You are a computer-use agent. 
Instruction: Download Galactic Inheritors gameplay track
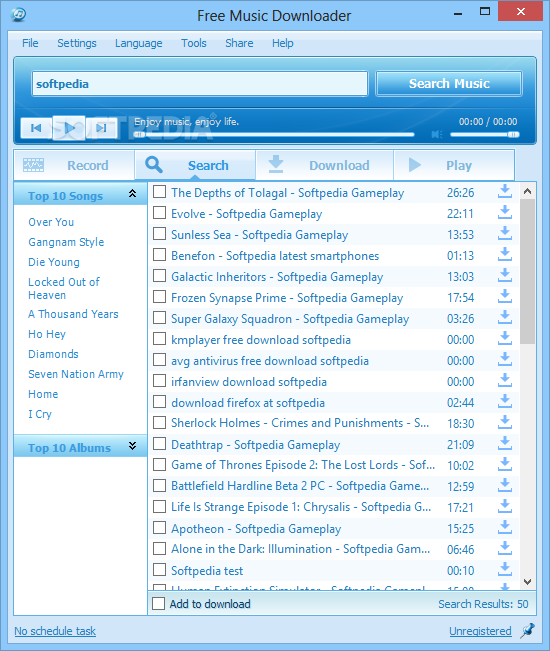[x=505, y=276]
